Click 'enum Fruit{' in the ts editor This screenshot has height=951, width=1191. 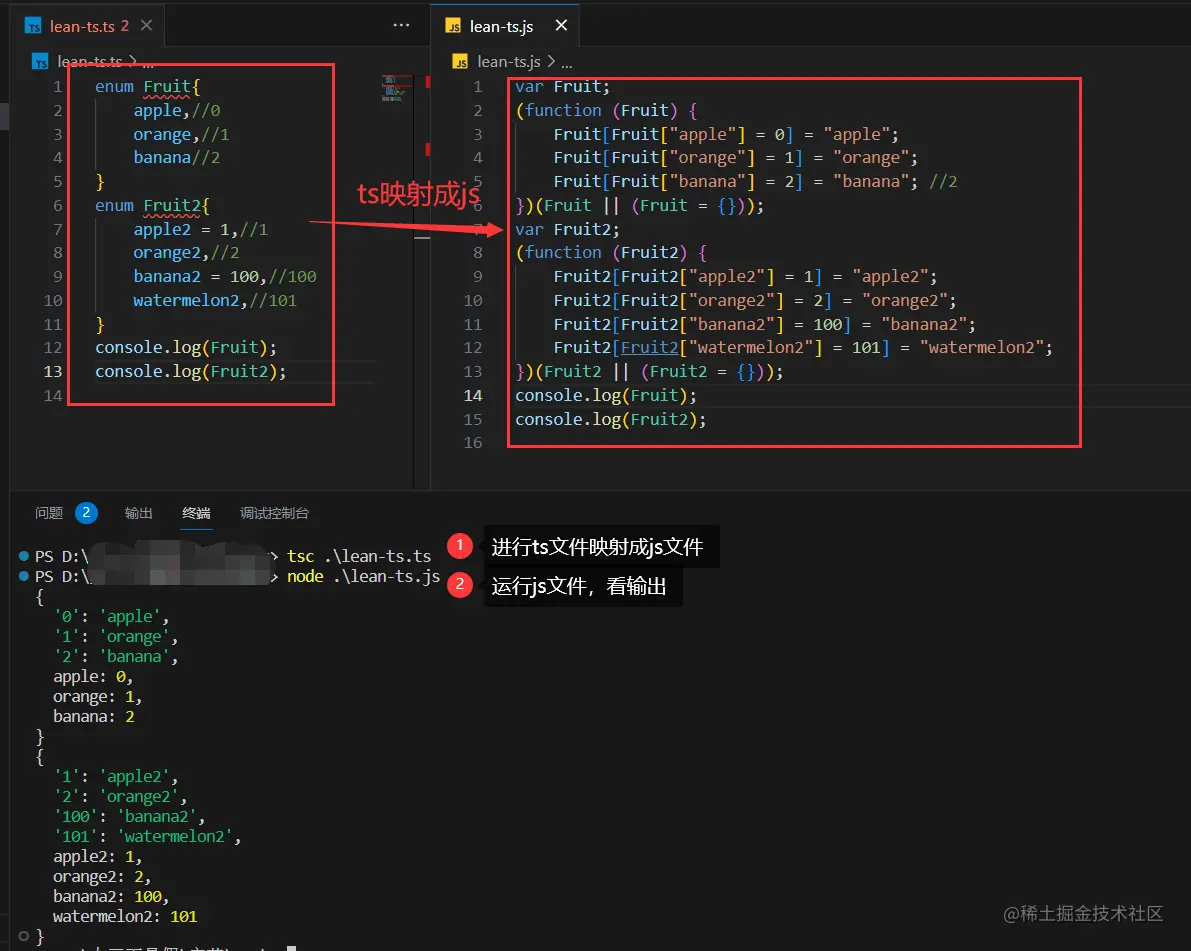147,87
